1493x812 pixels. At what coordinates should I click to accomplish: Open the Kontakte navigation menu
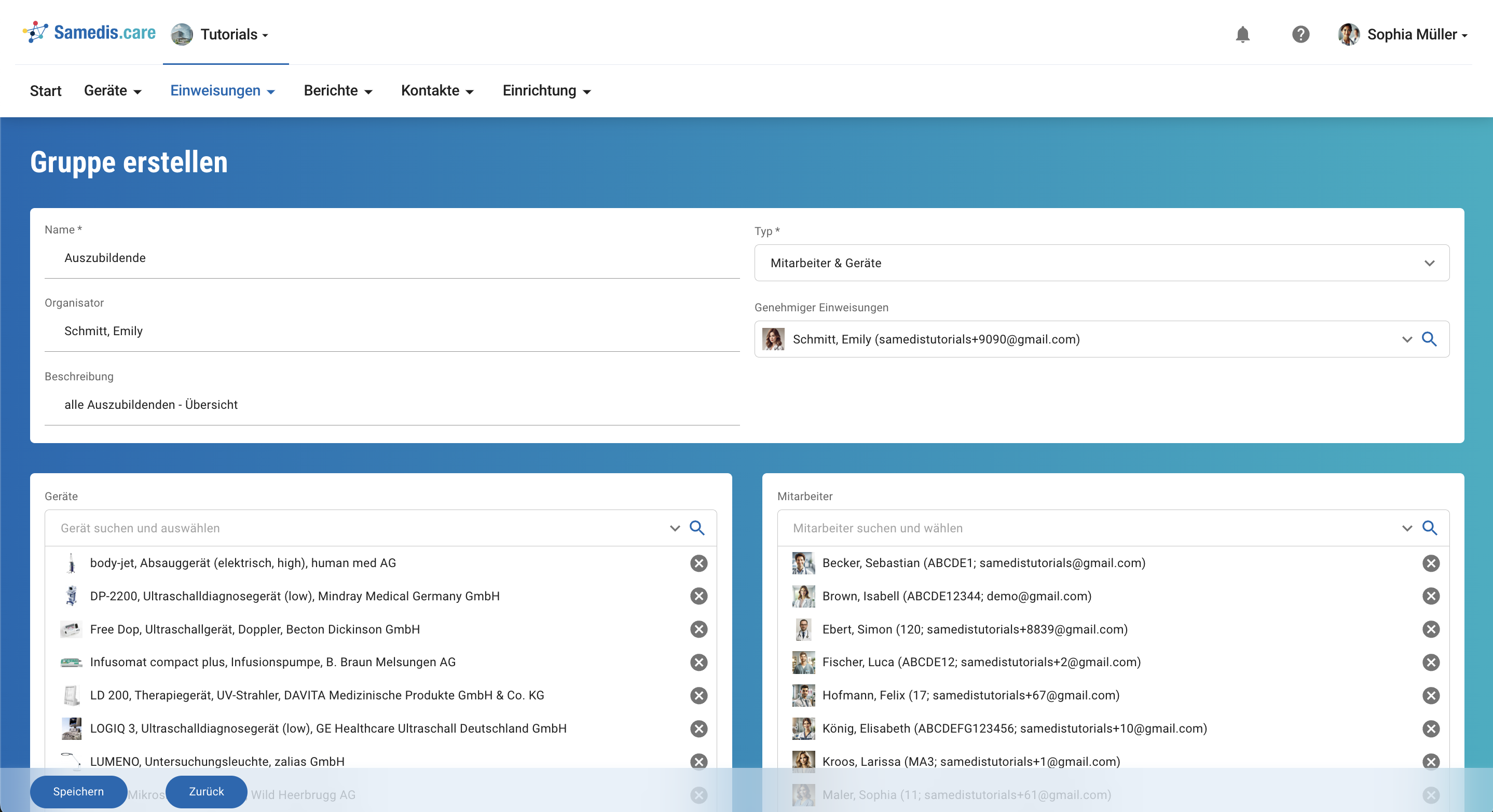click(x=437, y=91)
